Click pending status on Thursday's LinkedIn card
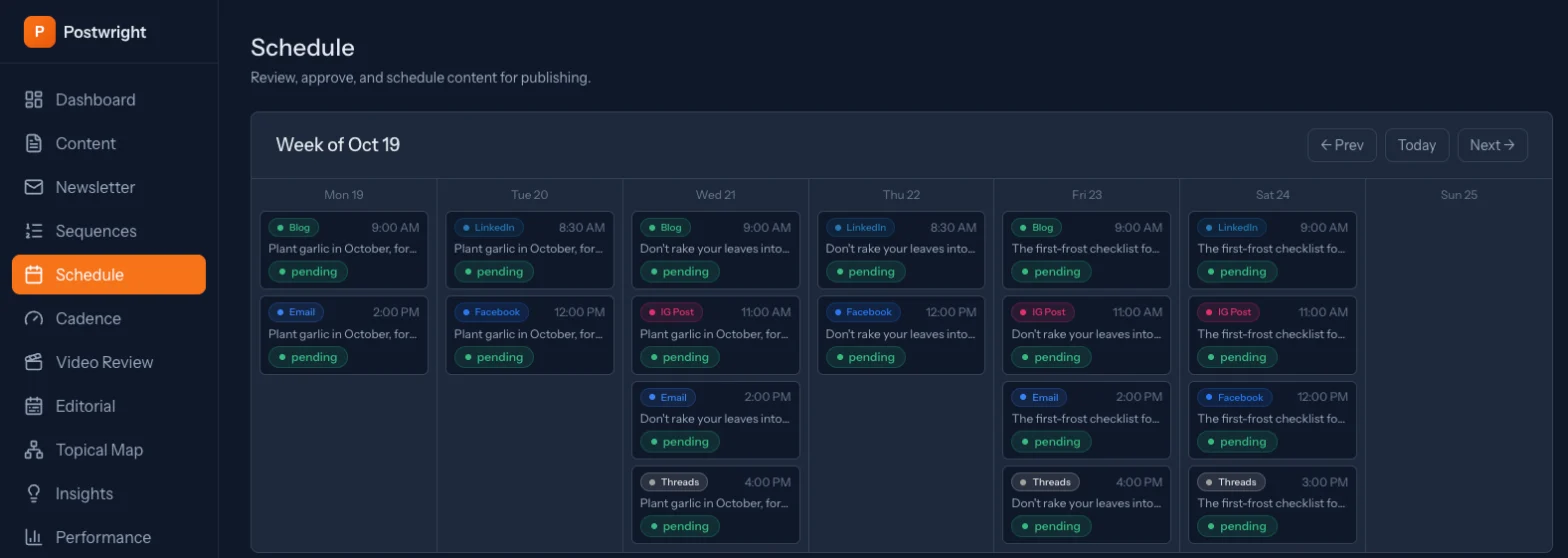The height and width of the screenshot is (558, 1568). coord(865,272)
